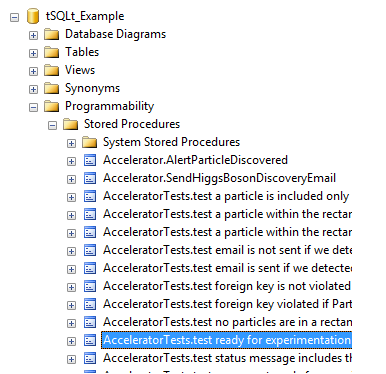The height and width of the screenshot is (374, 386).
Task: Select test status message includes procedure
Action: (x=227, y=358)
